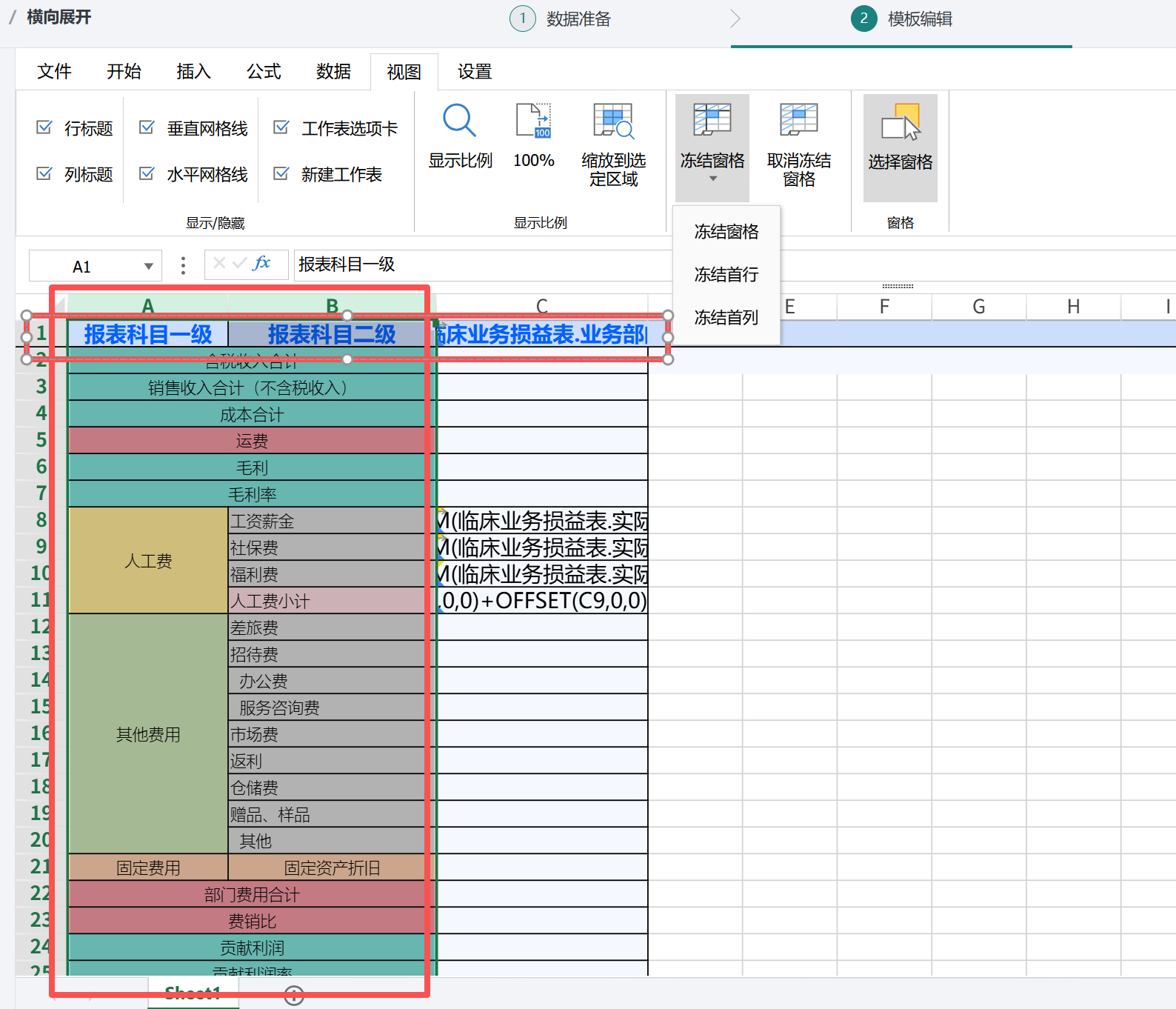Open the Display Ratio (显示比例) magnifier tool
The image size is (1176, 1009).
460,138
